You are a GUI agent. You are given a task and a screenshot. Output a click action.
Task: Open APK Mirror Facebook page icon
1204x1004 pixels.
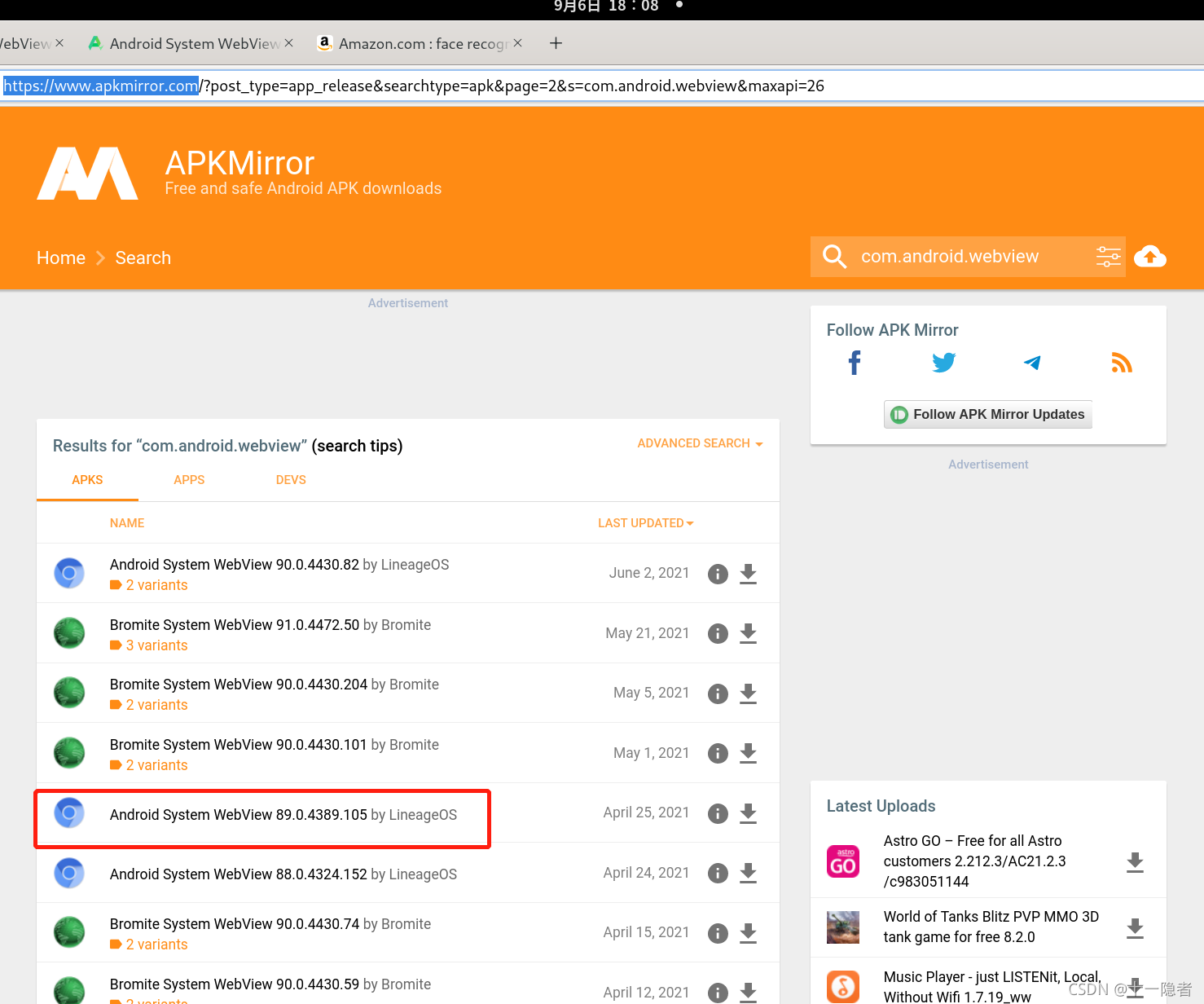pyautogui.click(x=855, y=363)
